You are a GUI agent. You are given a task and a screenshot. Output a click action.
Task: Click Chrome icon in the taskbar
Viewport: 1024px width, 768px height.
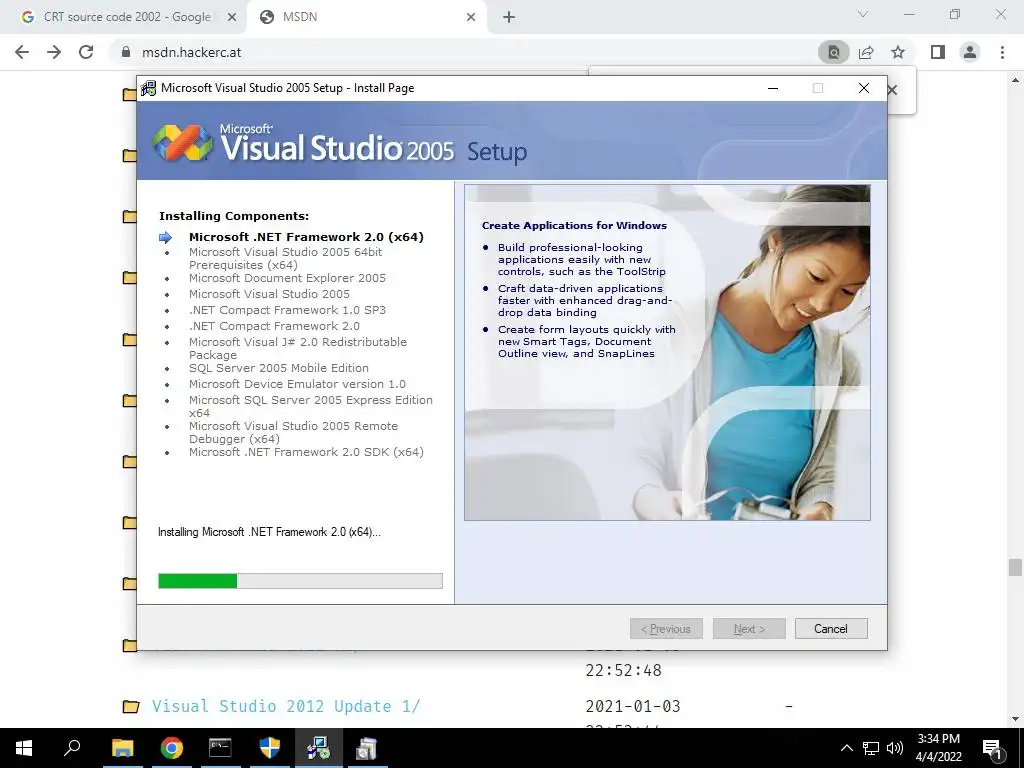coord(172,748)
